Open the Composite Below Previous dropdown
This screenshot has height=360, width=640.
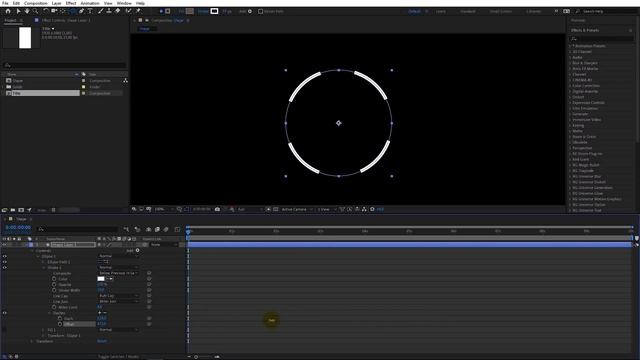(118, 273)
